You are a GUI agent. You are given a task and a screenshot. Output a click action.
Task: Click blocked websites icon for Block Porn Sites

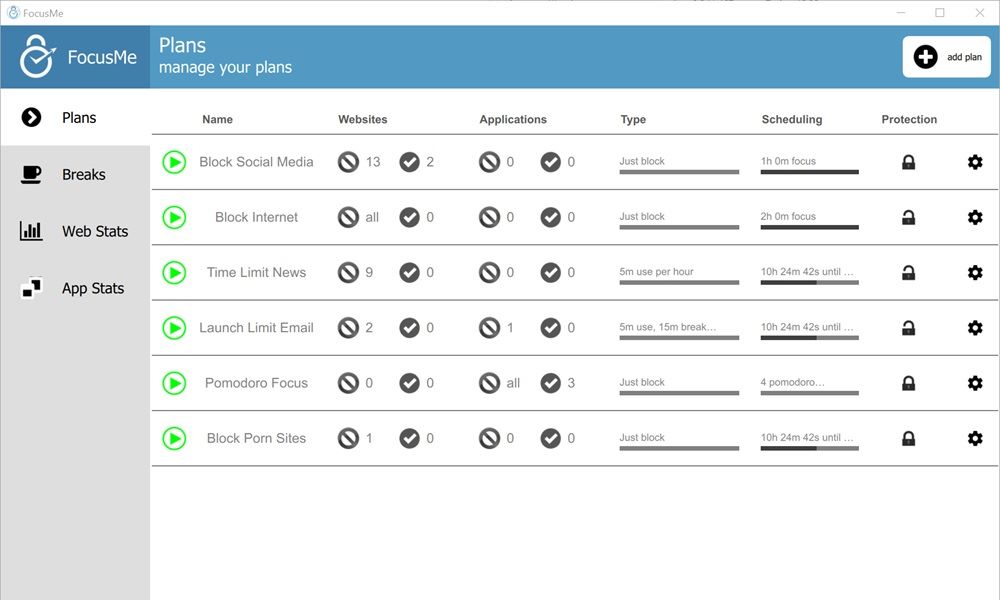point(348,439)
